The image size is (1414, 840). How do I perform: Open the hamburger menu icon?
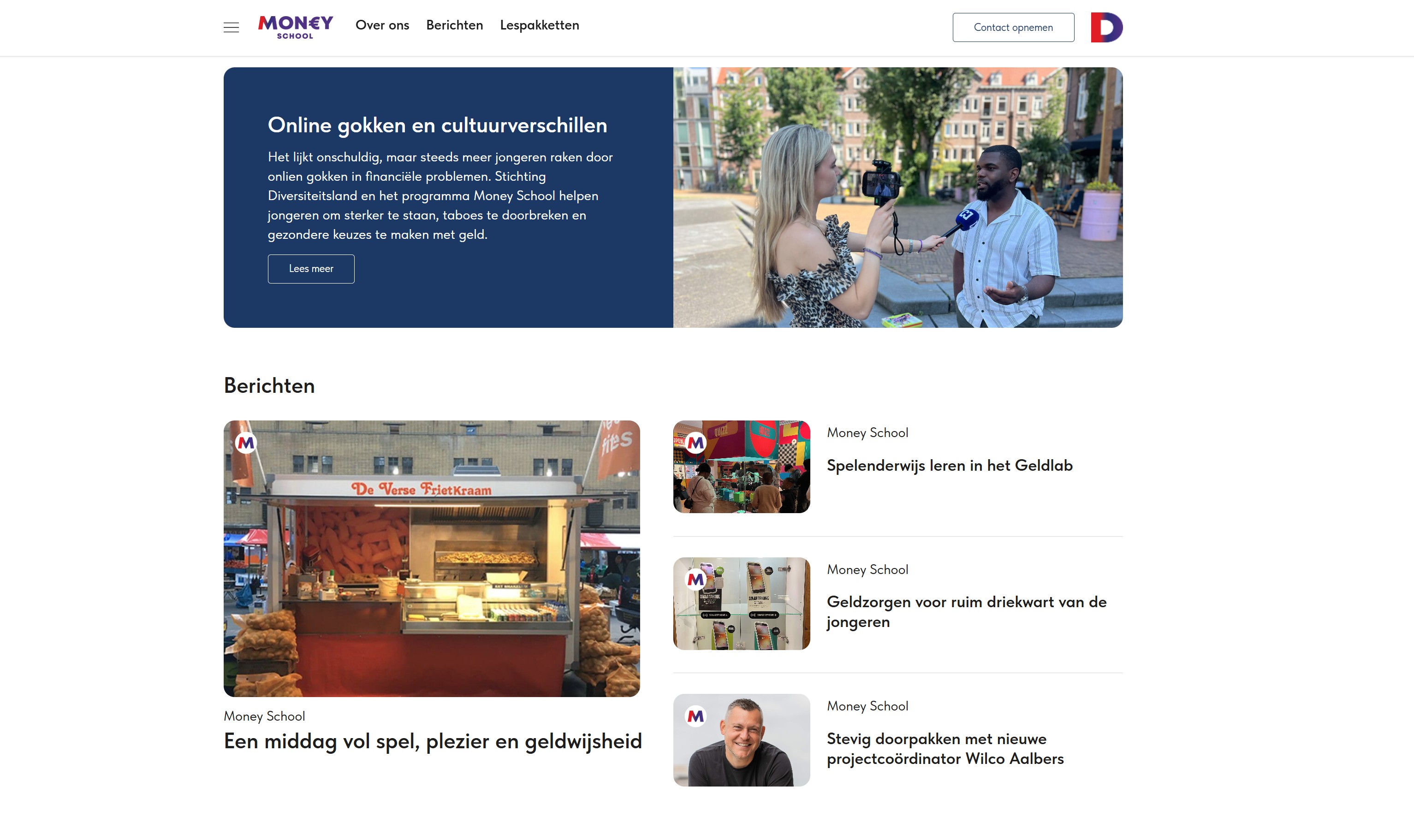point(231,27)
